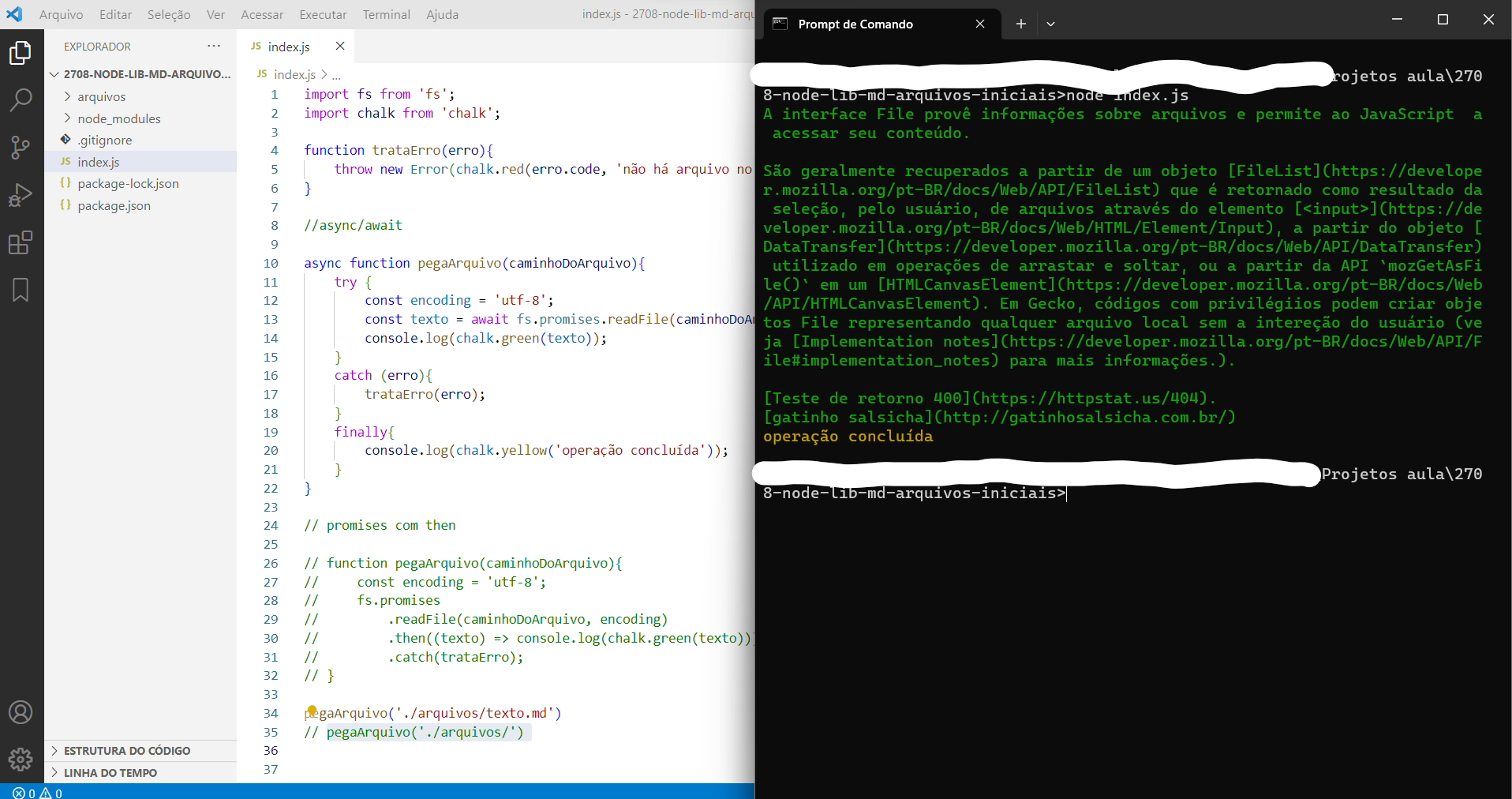Minimize the Command Prompt window
Image resolution: width=1512 pixels, height=799 pixels.
point(1397,20)
